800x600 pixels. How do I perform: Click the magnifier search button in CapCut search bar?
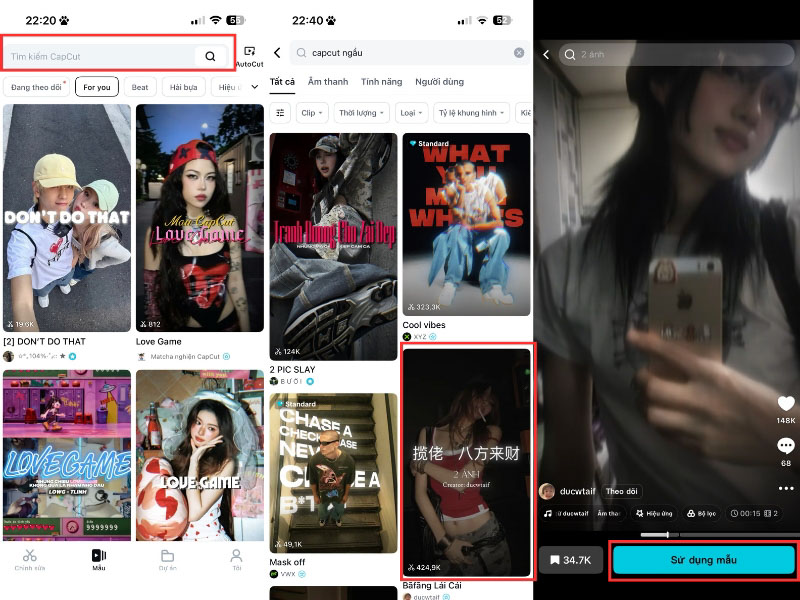coord(210,56)
